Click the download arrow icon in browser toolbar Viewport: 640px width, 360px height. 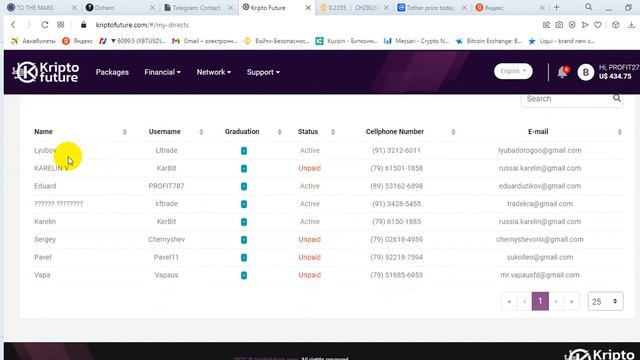point(631,25)
